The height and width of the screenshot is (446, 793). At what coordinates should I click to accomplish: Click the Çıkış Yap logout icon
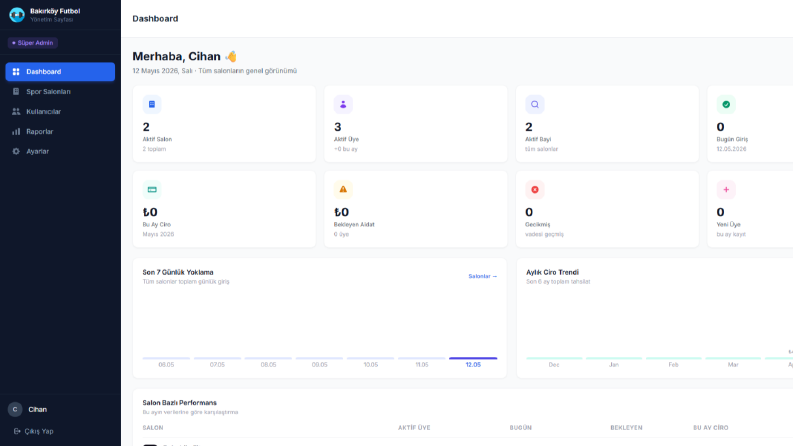(17, 431)
